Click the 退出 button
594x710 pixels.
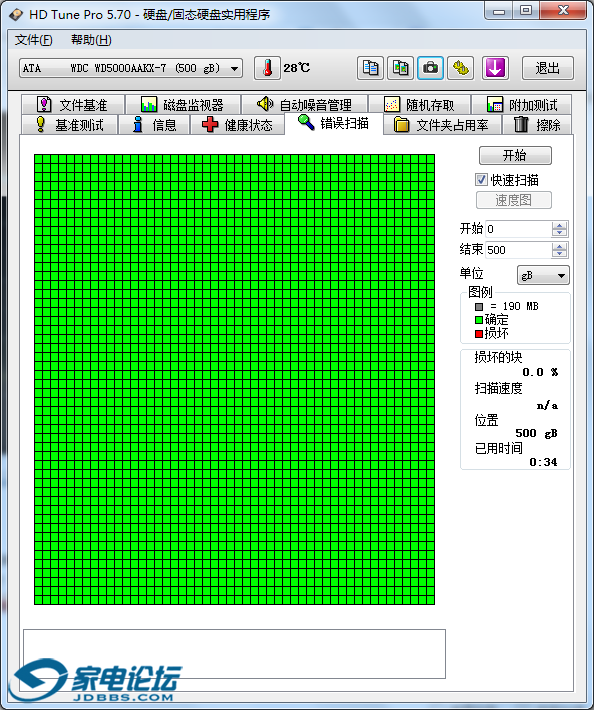[547, 68]
